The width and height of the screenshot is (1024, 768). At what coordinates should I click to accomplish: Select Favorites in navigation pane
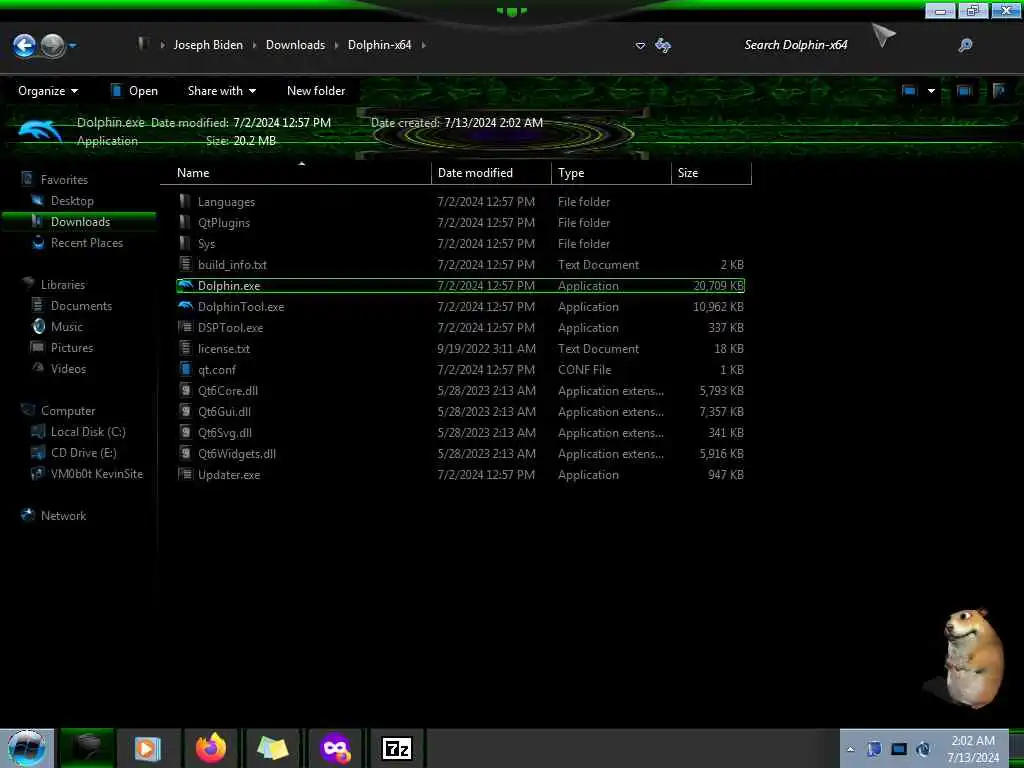(x=64, y=180)
